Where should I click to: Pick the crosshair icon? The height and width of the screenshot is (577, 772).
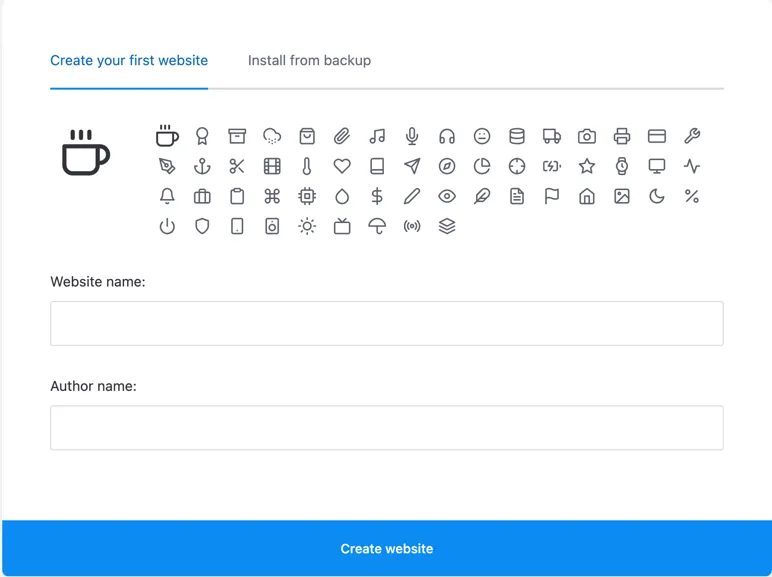coord(517,166)
